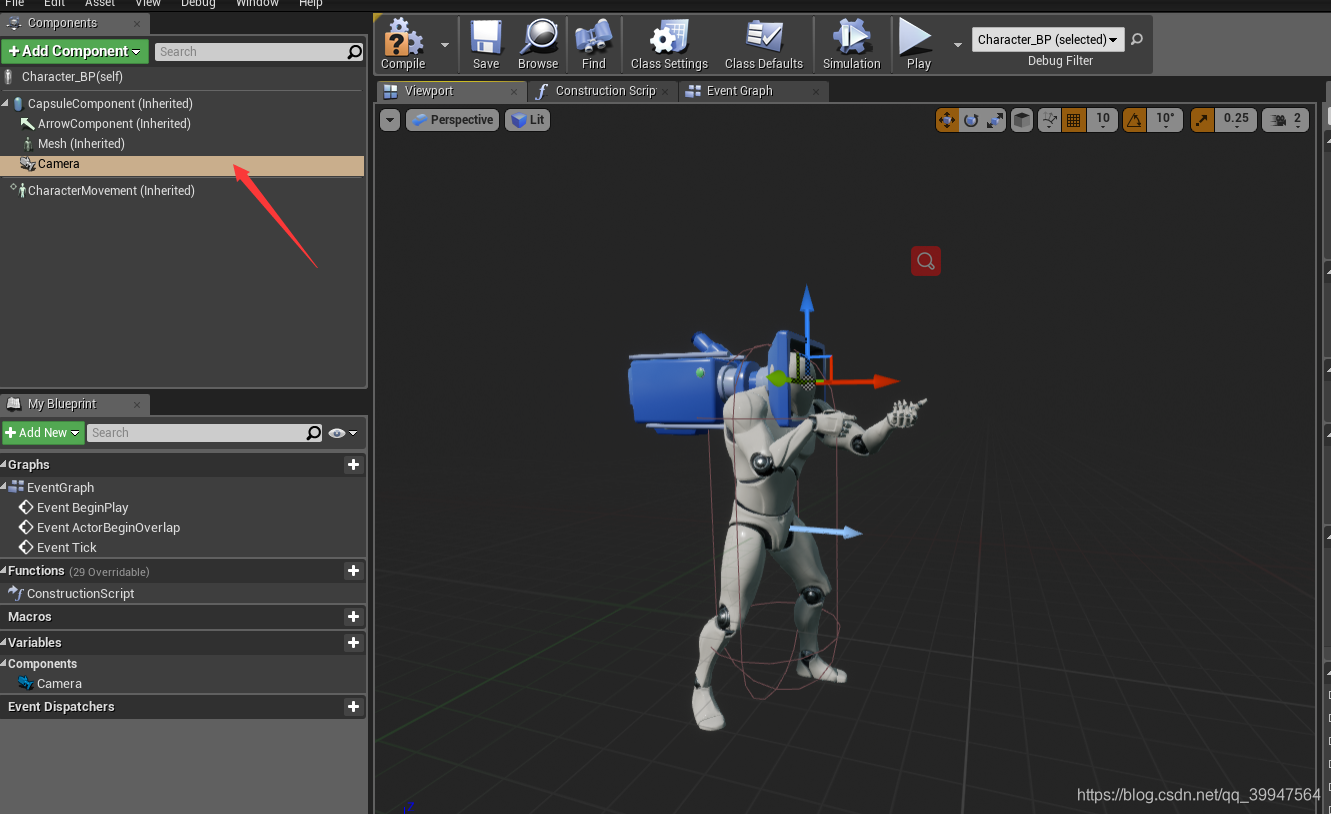Image resolution: width=1331 pixels, height=814 pixels.
Task: Collapse the Graphs section
Action: point(4,465)
